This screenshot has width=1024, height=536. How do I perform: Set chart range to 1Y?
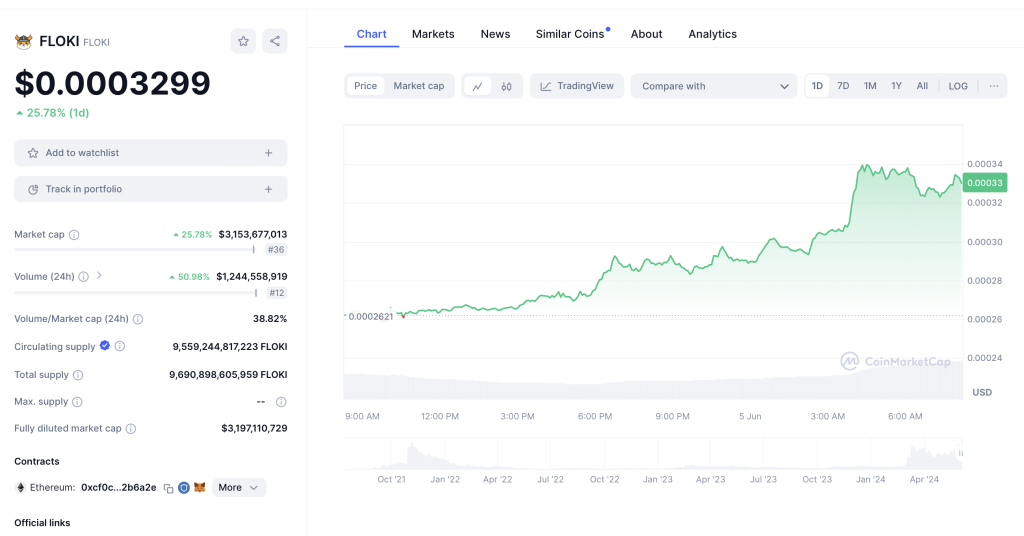[x=897, y=86]
